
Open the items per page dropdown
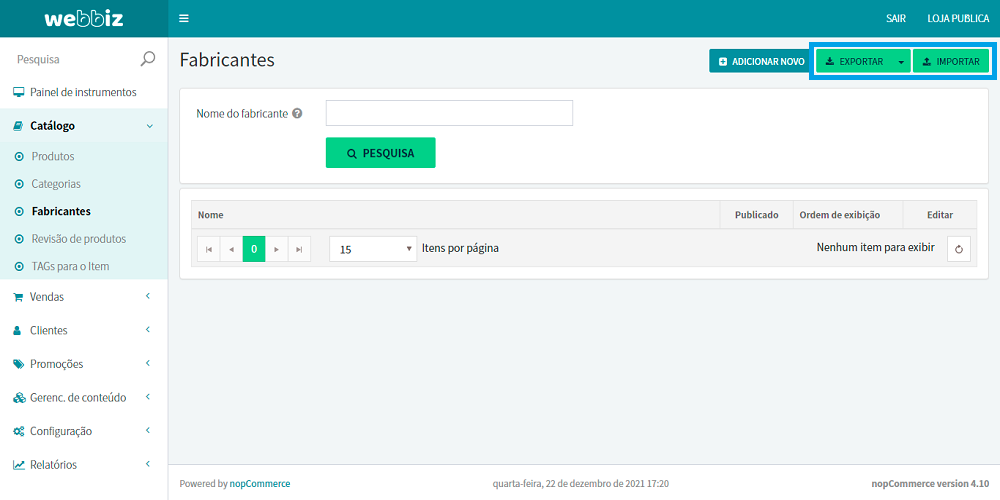click(372, 249)
